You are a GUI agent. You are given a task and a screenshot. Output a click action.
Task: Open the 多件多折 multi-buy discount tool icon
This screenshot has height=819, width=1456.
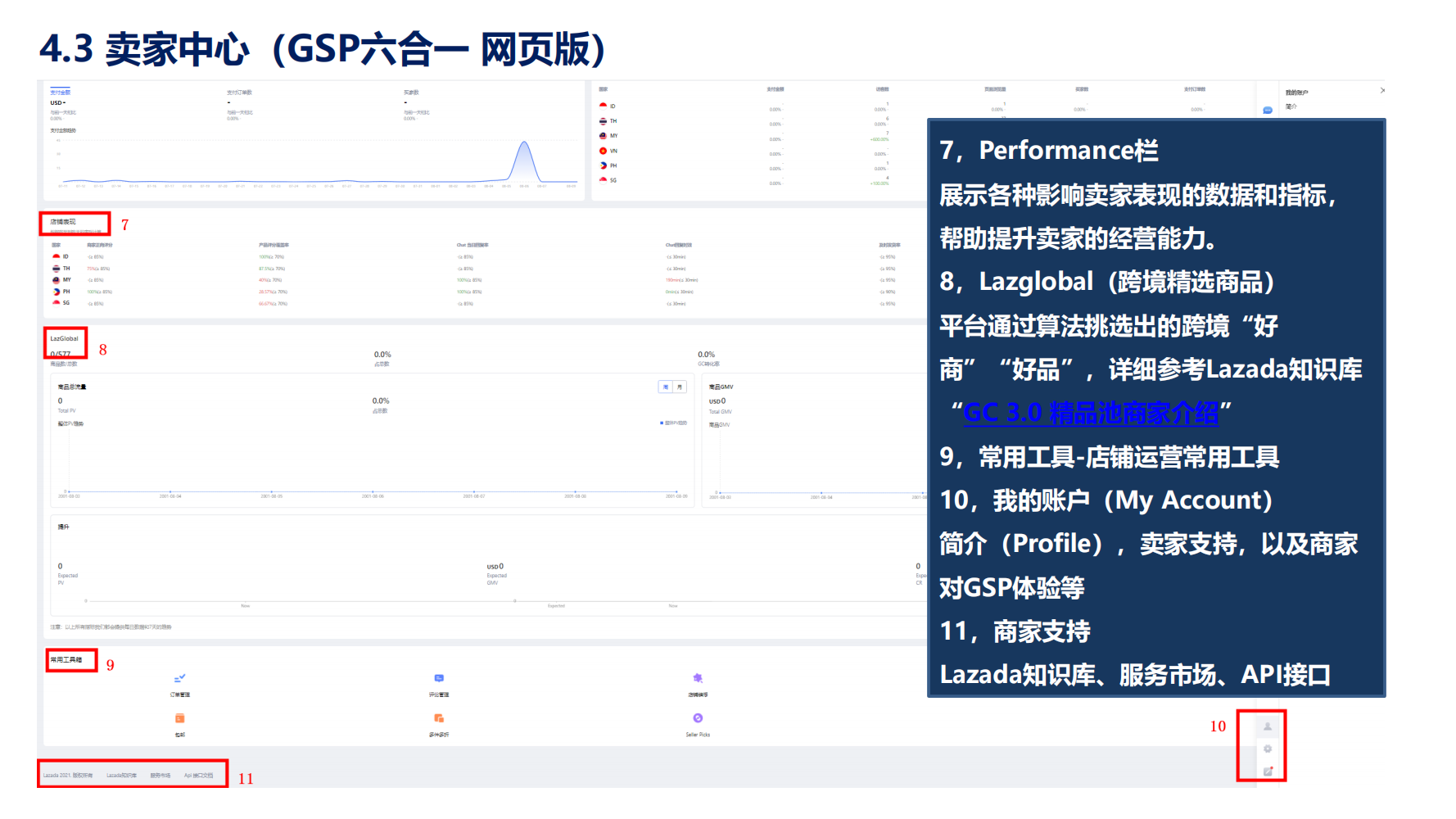(439, 718)
